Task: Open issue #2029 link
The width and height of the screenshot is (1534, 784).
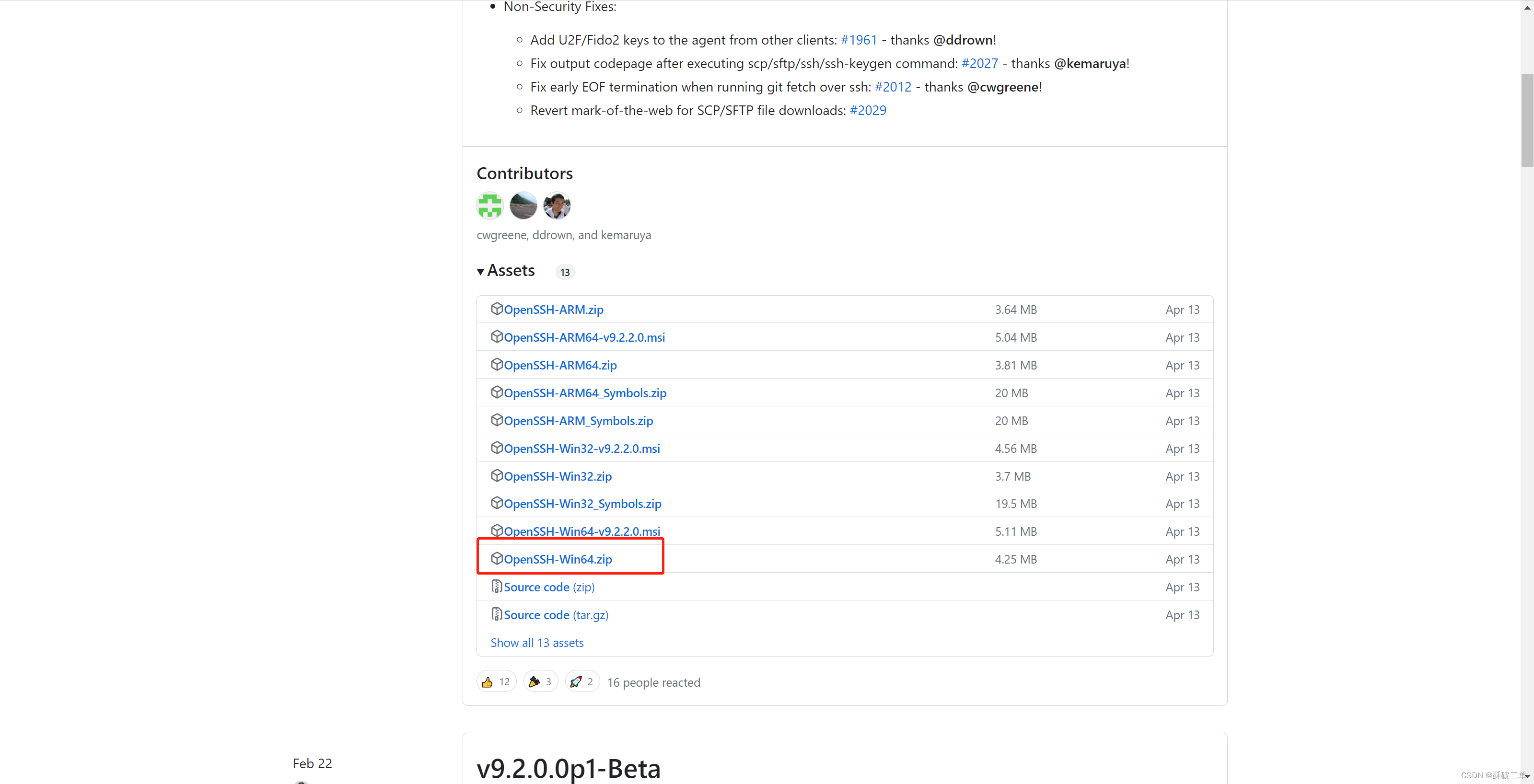Action: point(868,111)
